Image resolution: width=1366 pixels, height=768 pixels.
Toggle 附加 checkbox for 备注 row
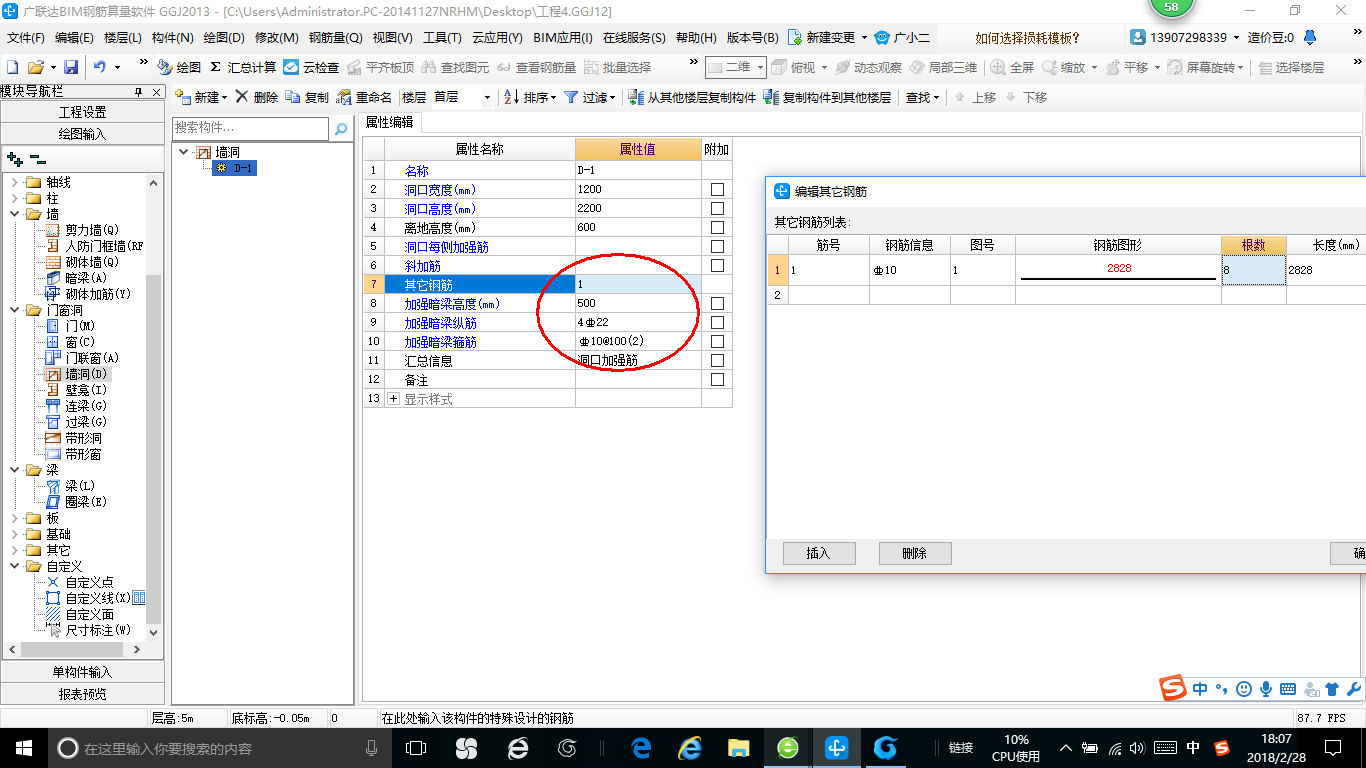(717, 380)
